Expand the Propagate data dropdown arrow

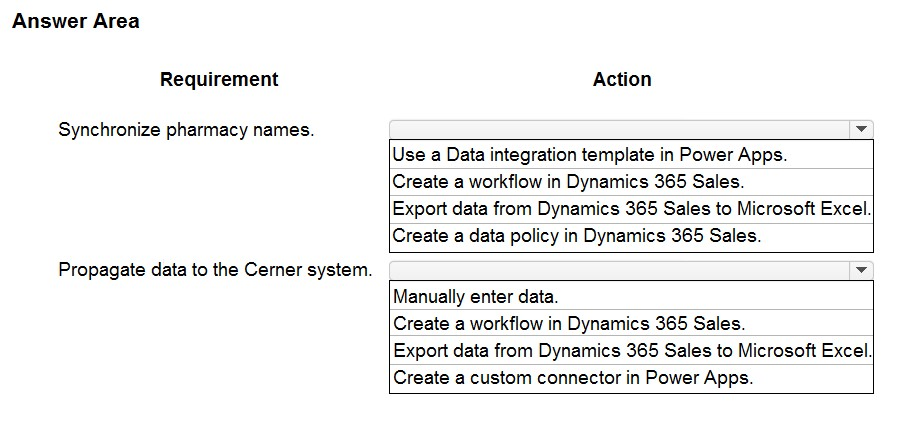pyautogui.click(x=860, y=271)
